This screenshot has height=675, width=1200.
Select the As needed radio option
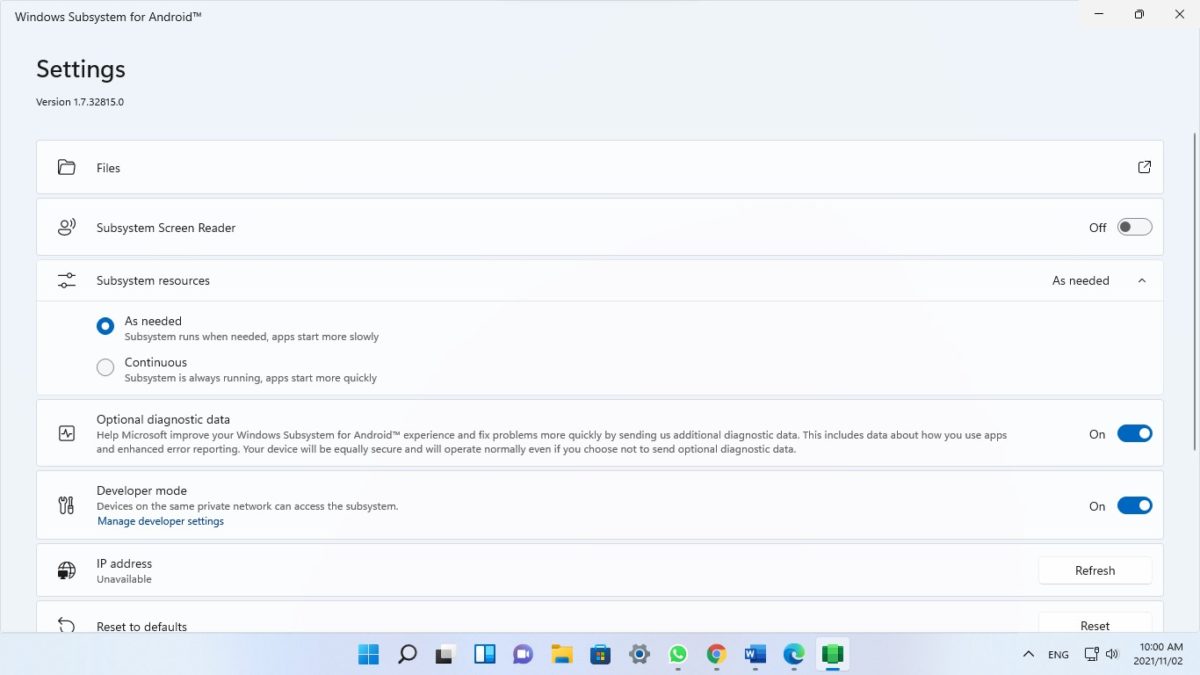pos(105,326)
